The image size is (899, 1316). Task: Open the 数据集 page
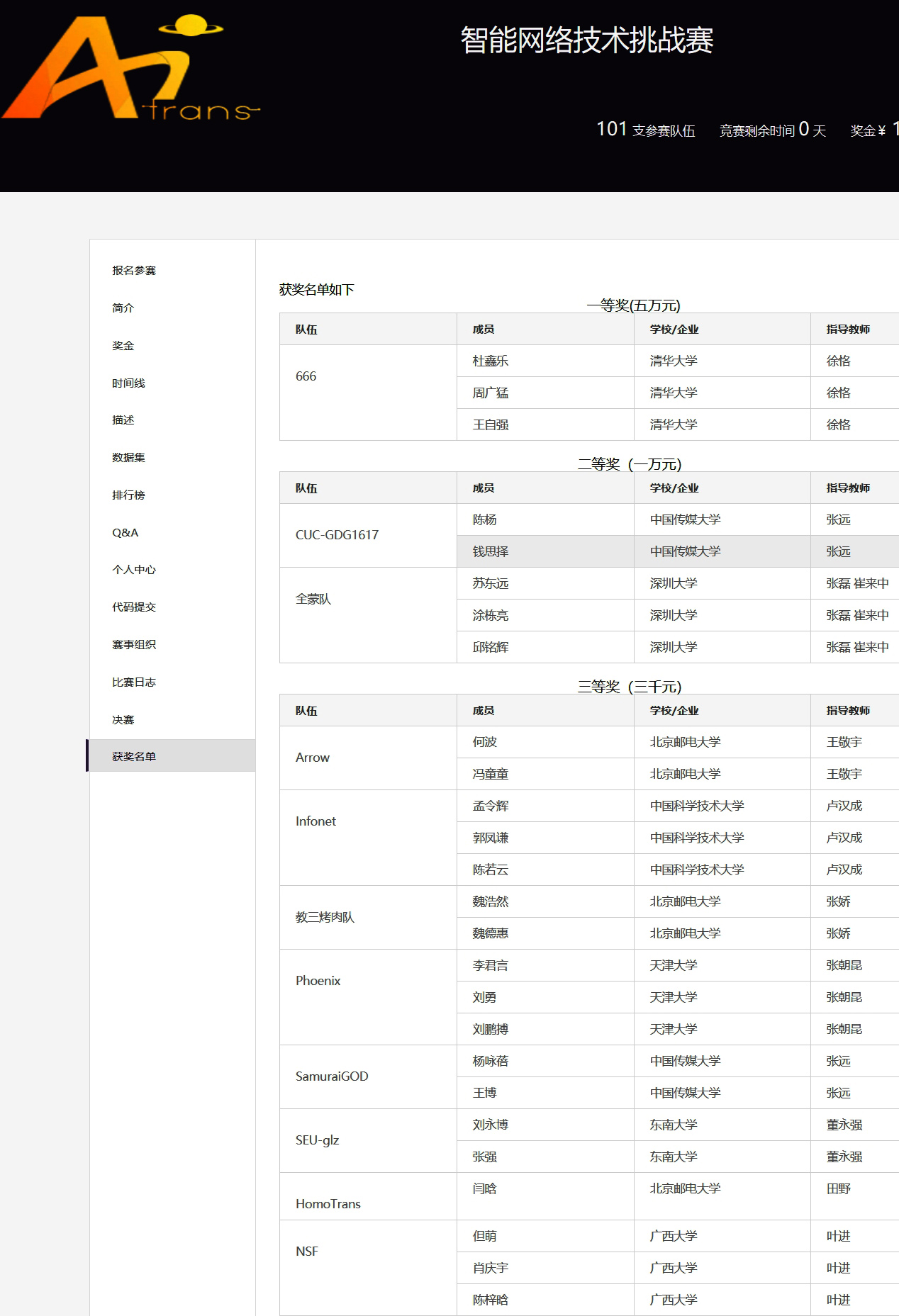[128, 458]
